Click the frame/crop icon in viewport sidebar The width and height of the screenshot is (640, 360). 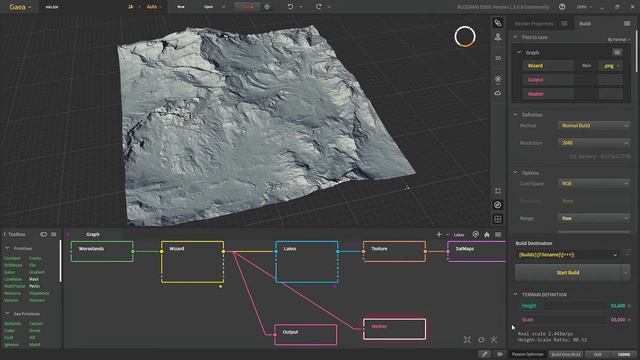(x=498, y=191)
